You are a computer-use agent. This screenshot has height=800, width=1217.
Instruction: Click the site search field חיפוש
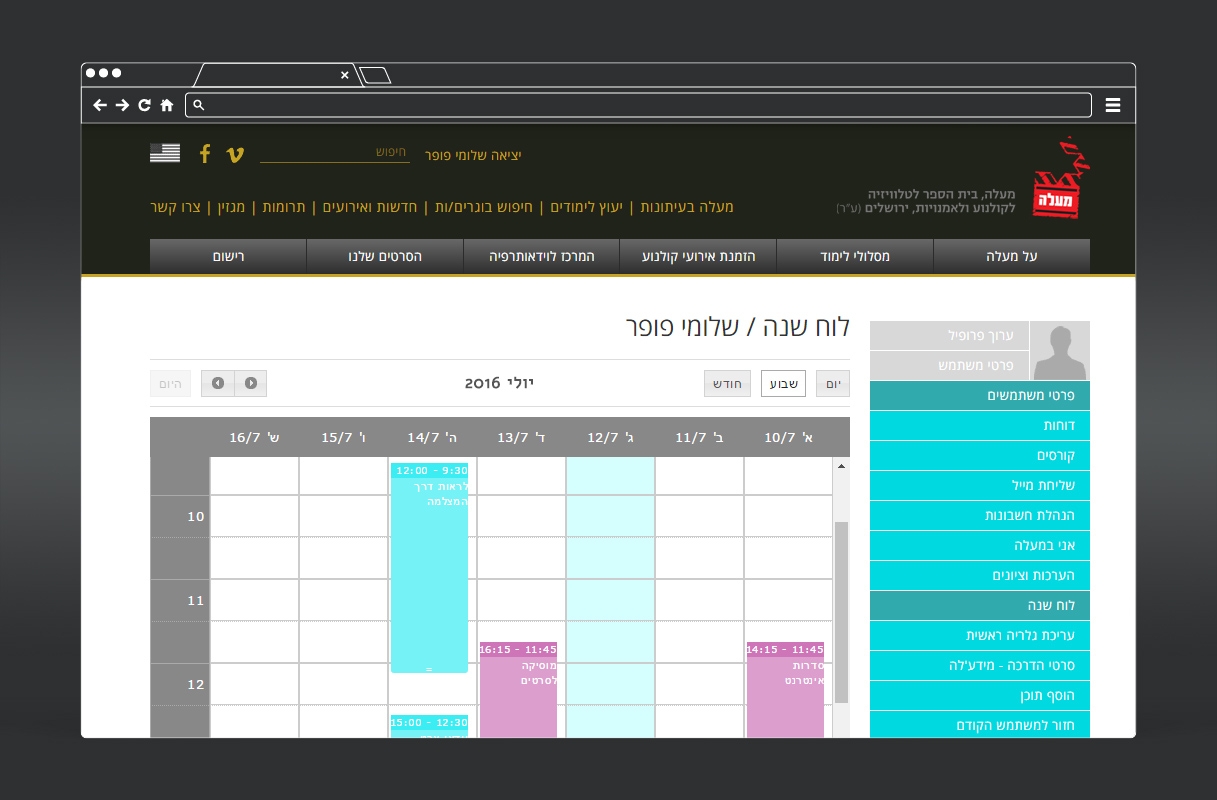pos(335,152)
